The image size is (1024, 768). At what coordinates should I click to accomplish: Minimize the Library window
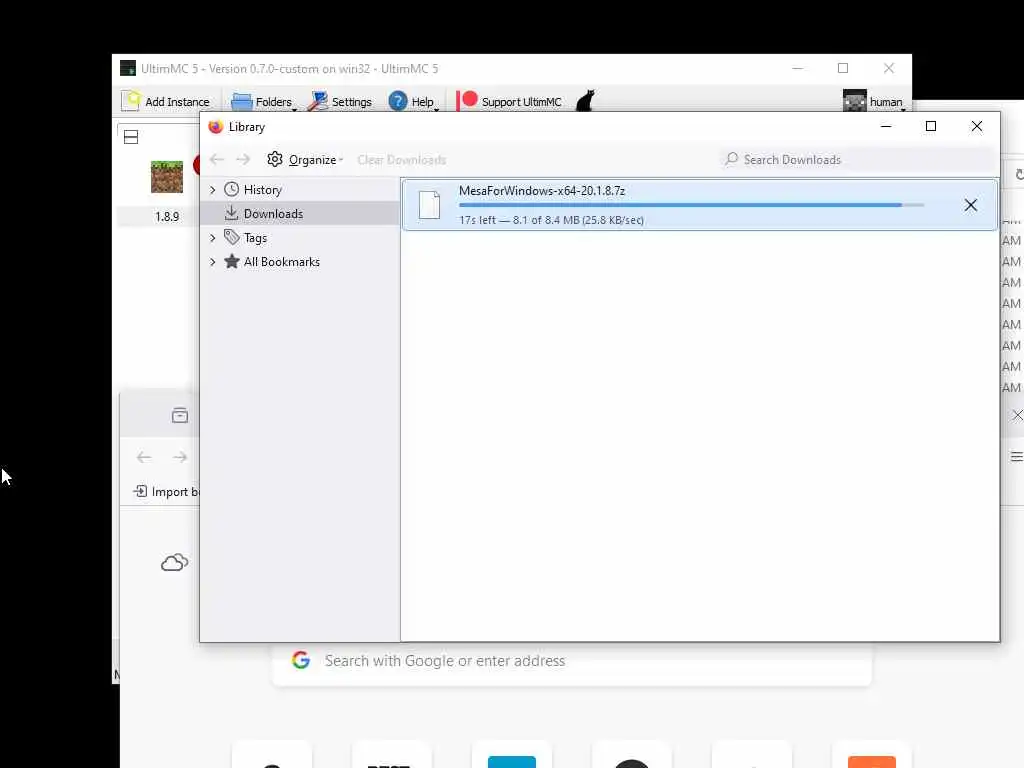click(886, 126)
